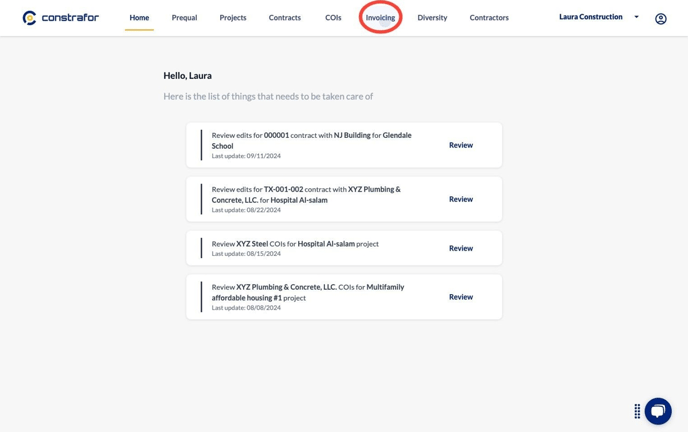Image resolution: width=688 pixels, height=432 pixels.
Task: Open the Invoicing tab
Action: pyautogui.click(x=380, y=18)
